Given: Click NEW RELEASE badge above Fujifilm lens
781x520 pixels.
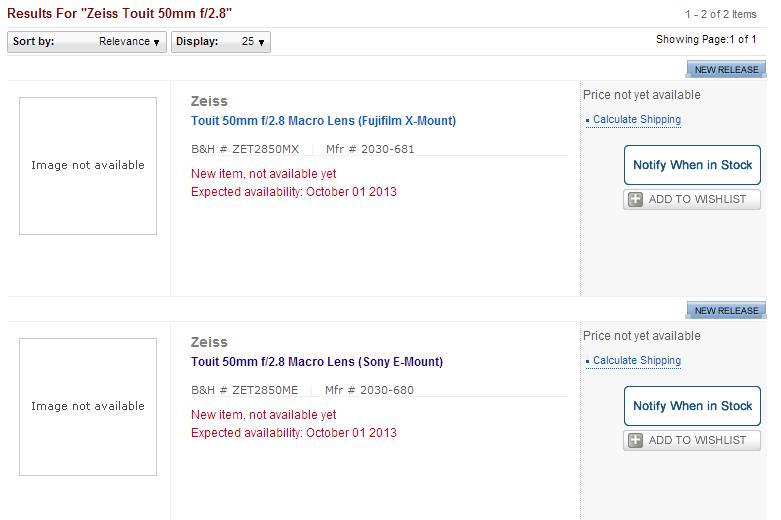Looking at the screenshot, I should click(726, 70).
